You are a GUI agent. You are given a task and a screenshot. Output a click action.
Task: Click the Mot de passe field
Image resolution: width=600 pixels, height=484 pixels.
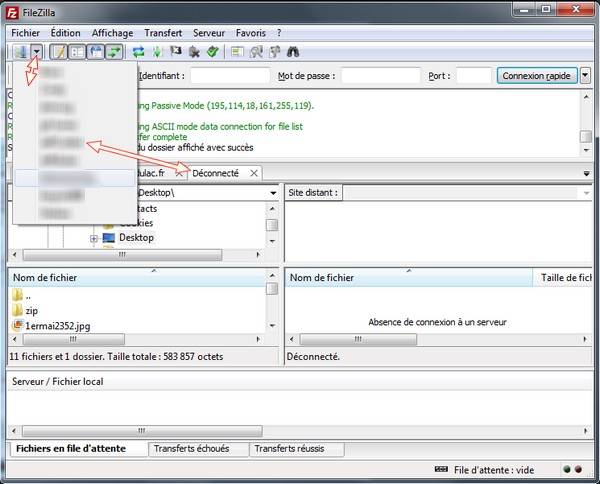(x=381, y=76)
